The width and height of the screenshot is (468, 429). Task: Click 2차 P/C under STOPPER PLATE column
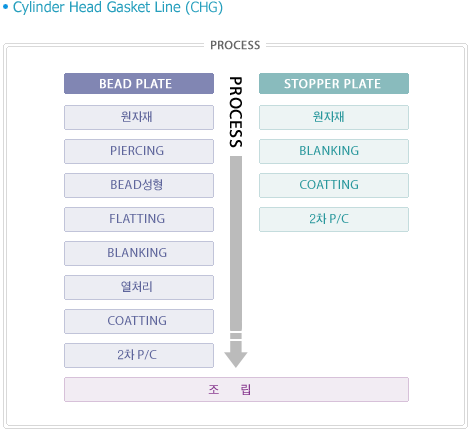point(334,219)
